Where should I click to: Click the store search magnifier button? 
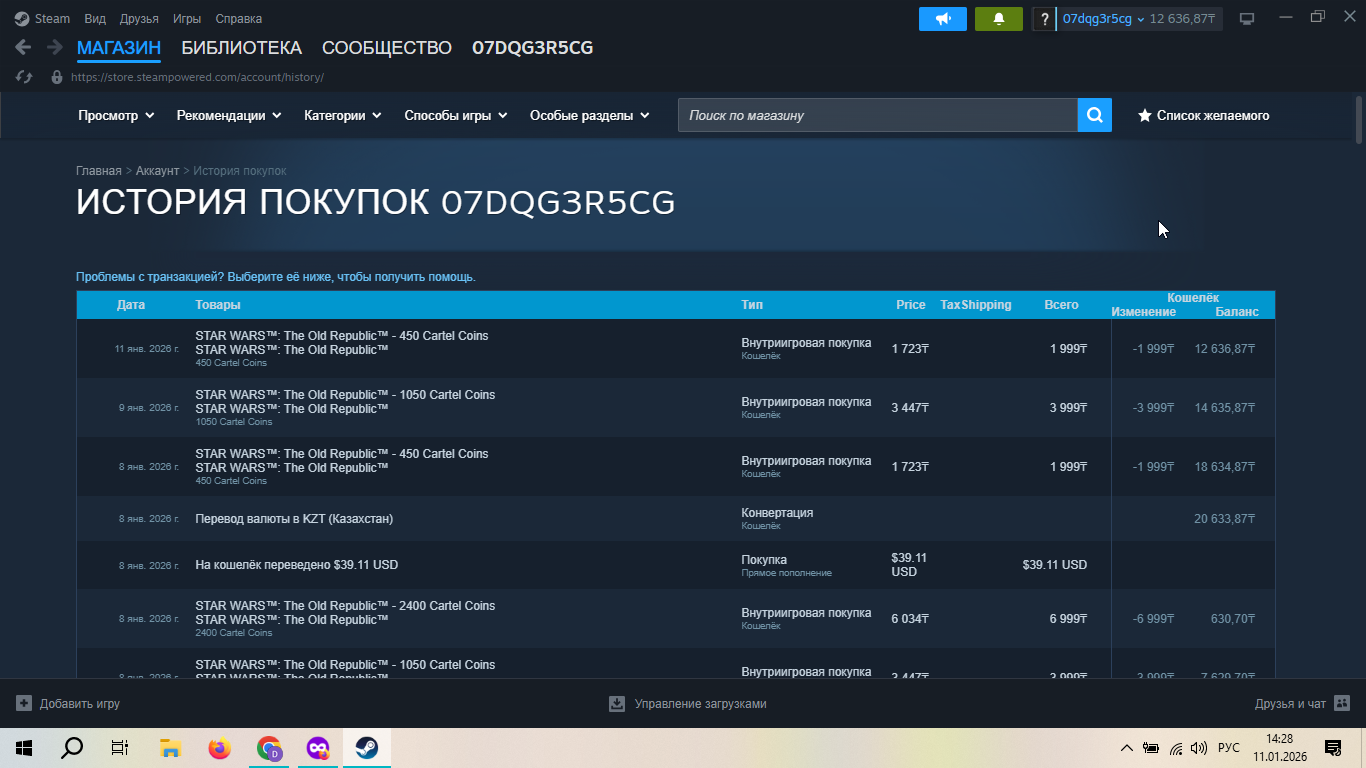pyautogui.click(x=1095, y=115)
